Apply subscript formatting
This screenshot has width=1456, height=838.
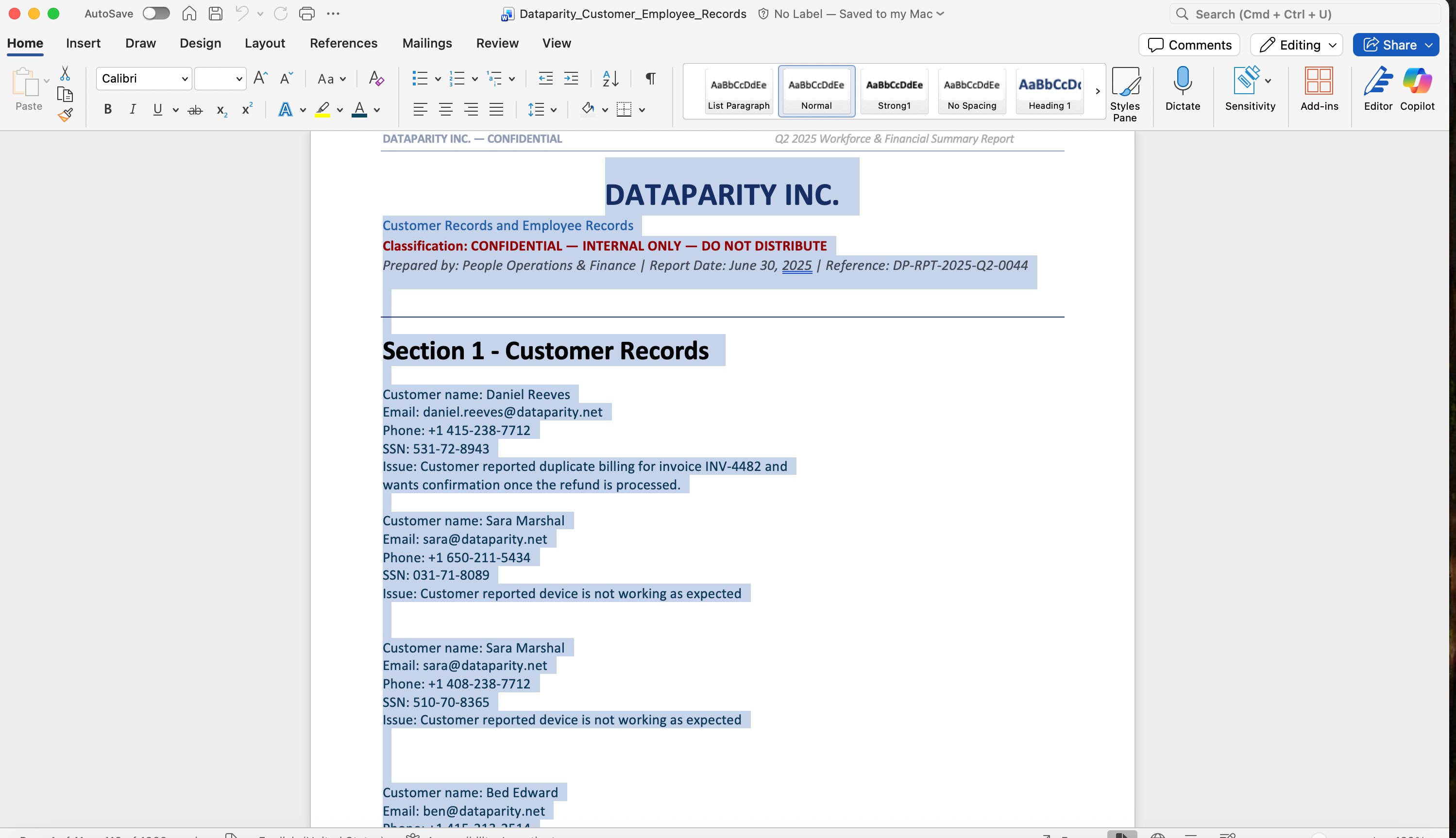pyautogui.click(x=221, y=110)
